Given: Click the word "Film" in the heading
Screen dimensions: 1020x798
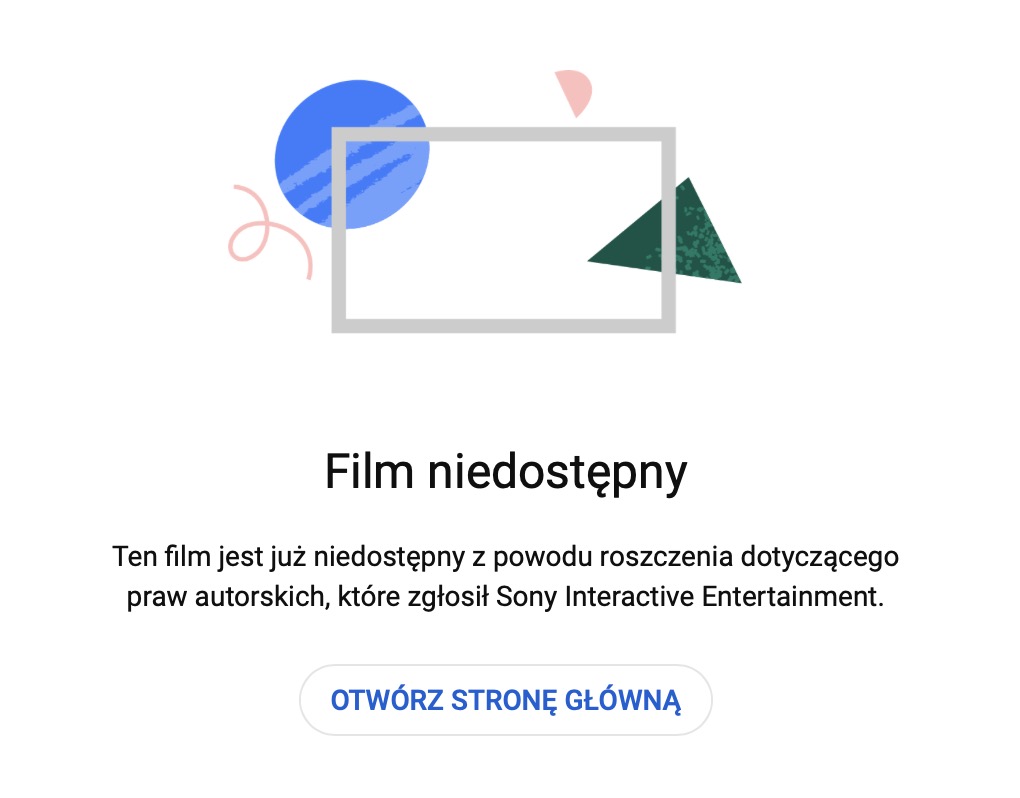Looking at the screenshot, I should click(369, 471).
